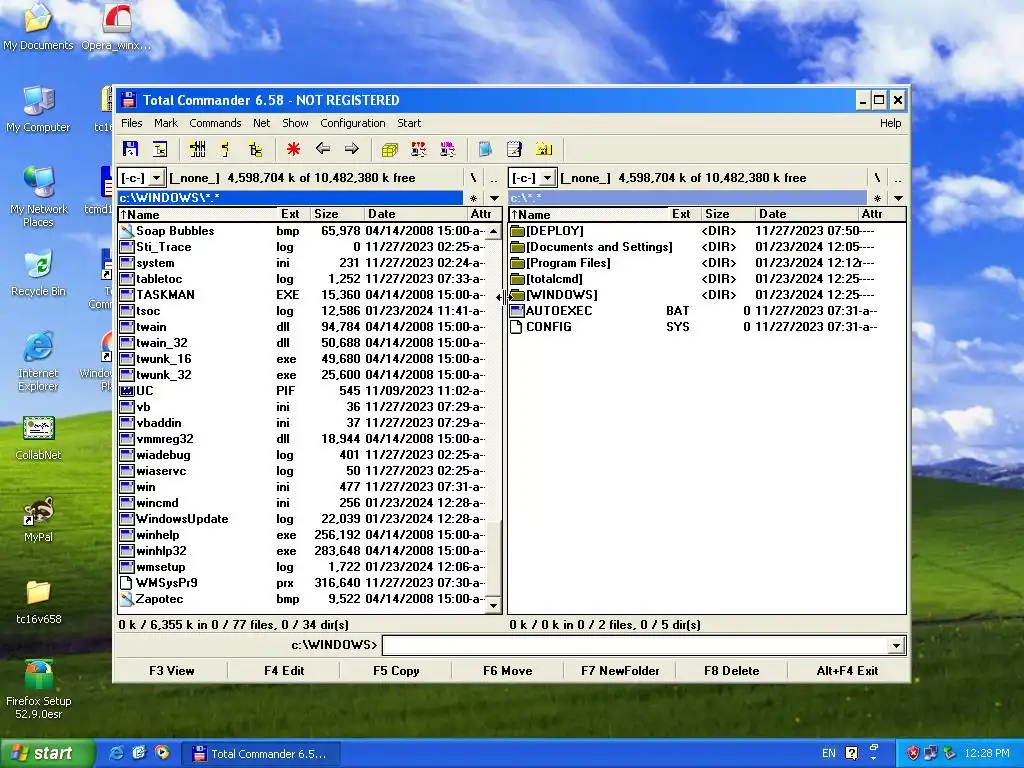Image resolution: width=1024 pixels, height=768 pixels.
Task: Sort left panel by Size column header
Action: 337,214
